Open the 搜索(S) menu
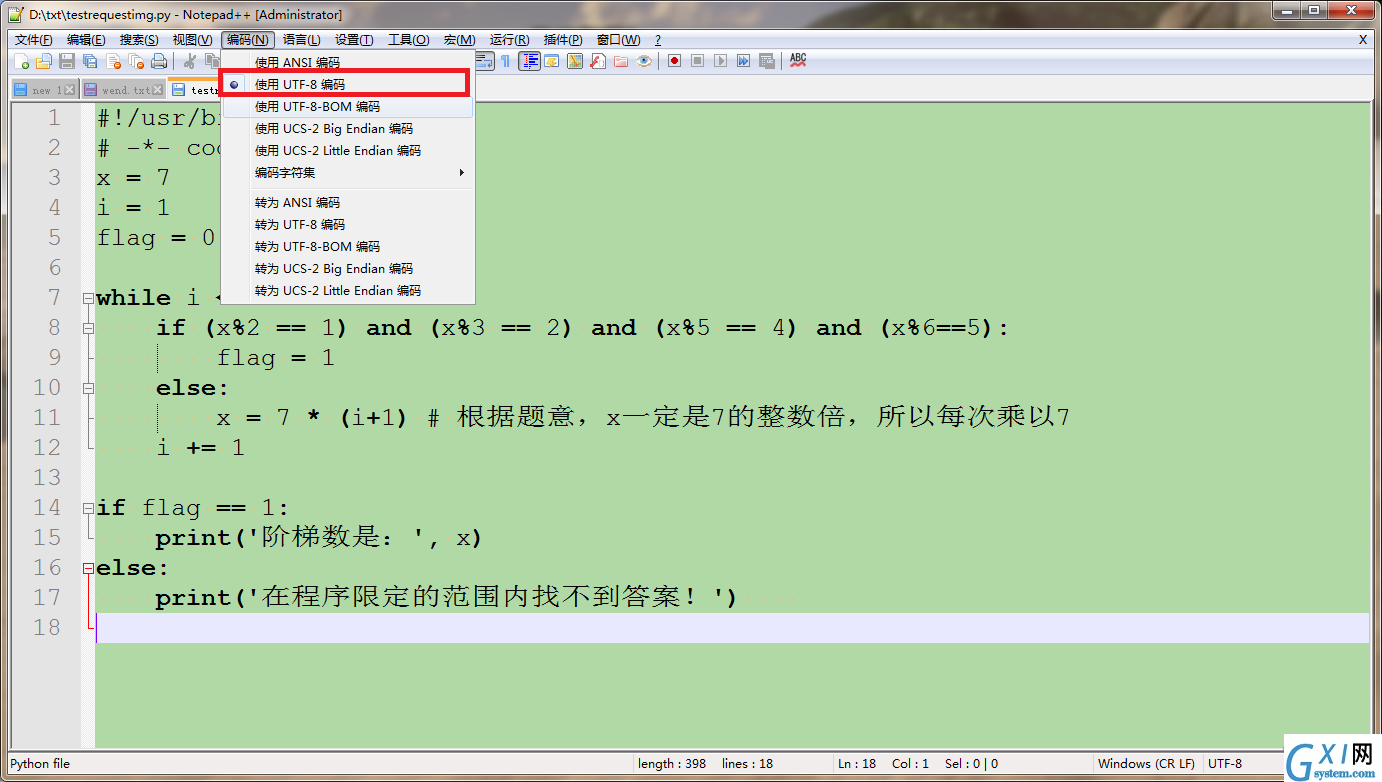This screenshot has width=1382, height=782. coord(139,40)
